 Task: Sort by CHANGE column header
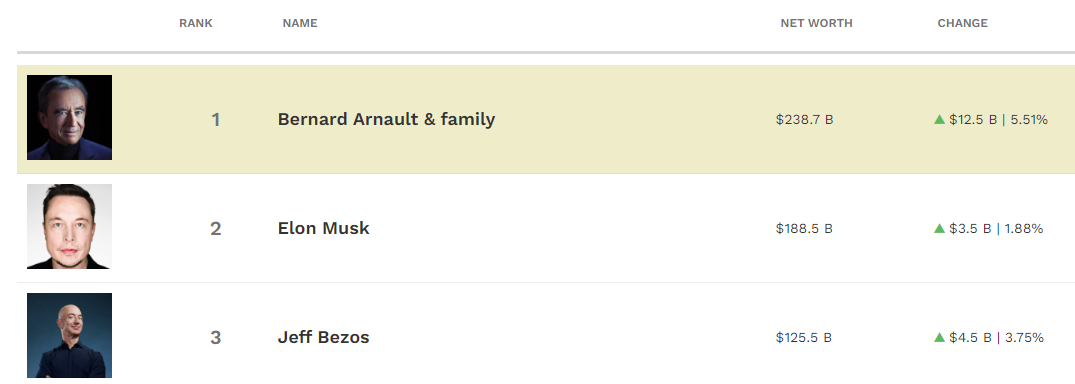tap(963, 23)
